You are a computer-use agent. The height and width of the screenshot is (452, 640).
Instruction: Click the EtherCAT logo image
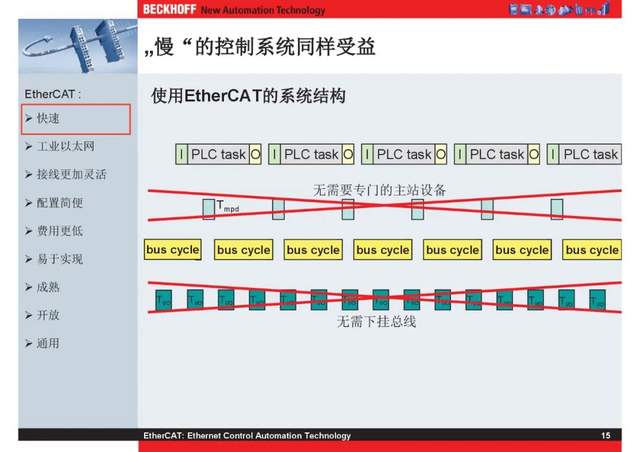78,46
